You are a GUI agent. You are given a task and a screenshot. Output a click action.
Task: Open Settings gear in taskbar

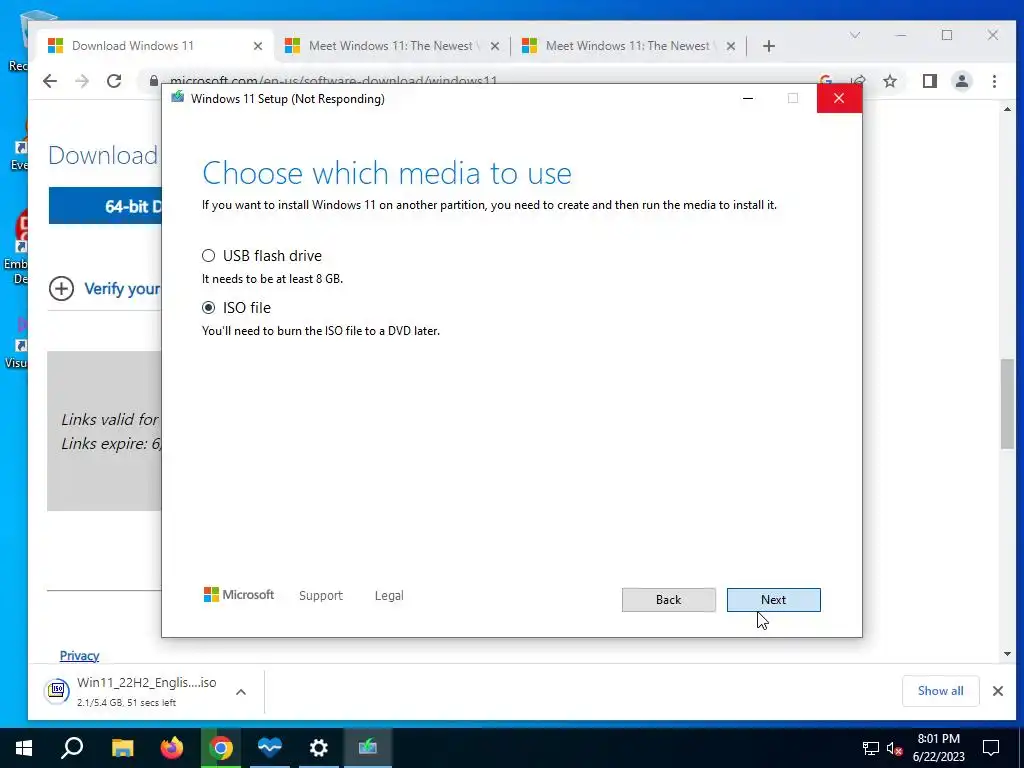(319, 748)
